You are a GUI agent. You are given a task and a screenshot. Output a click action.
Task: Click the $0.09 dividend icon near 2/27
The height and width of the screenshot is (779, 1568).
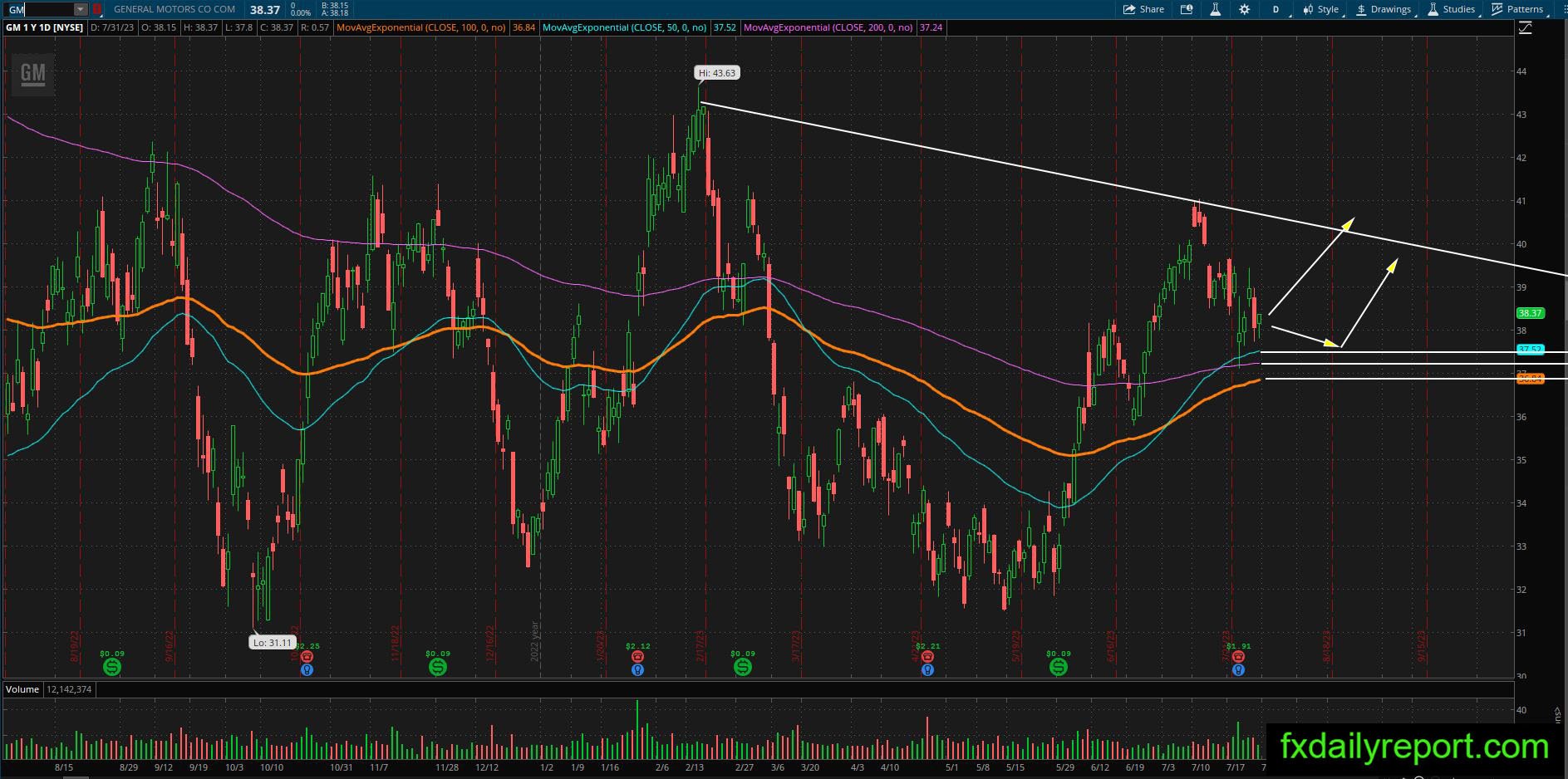[742, 667]
